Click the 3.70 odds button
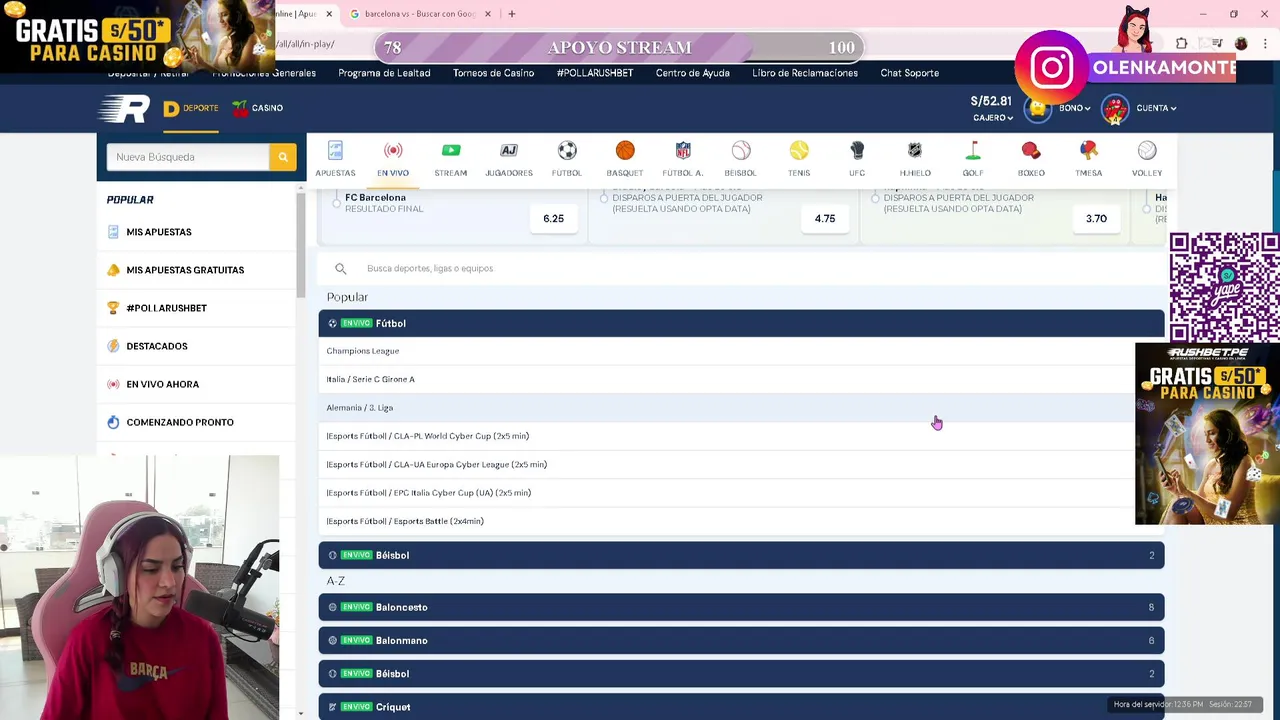1280x720 pixels. (x=1096, y=218)
